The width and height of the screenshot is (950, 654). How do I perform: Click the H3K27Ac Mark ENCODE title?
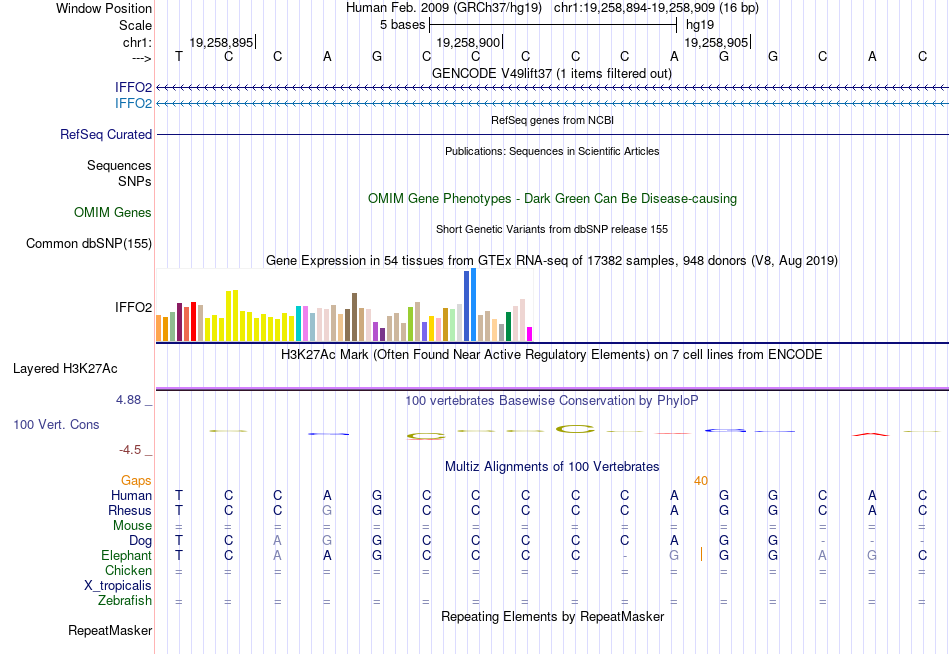pos(551,355)
